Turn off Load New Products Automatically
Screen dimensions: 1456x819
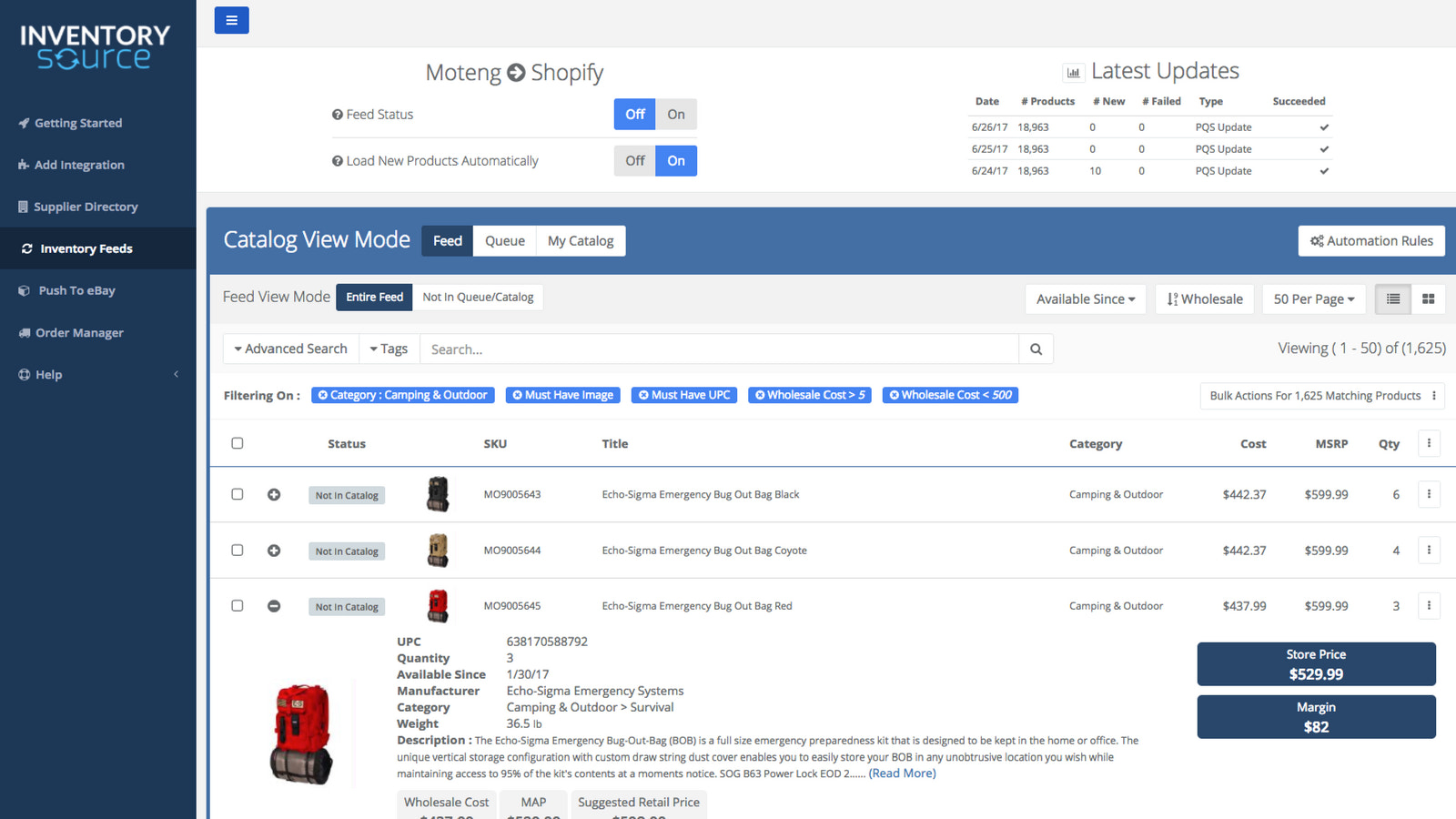pyautogui.click(x=634, y=160)
